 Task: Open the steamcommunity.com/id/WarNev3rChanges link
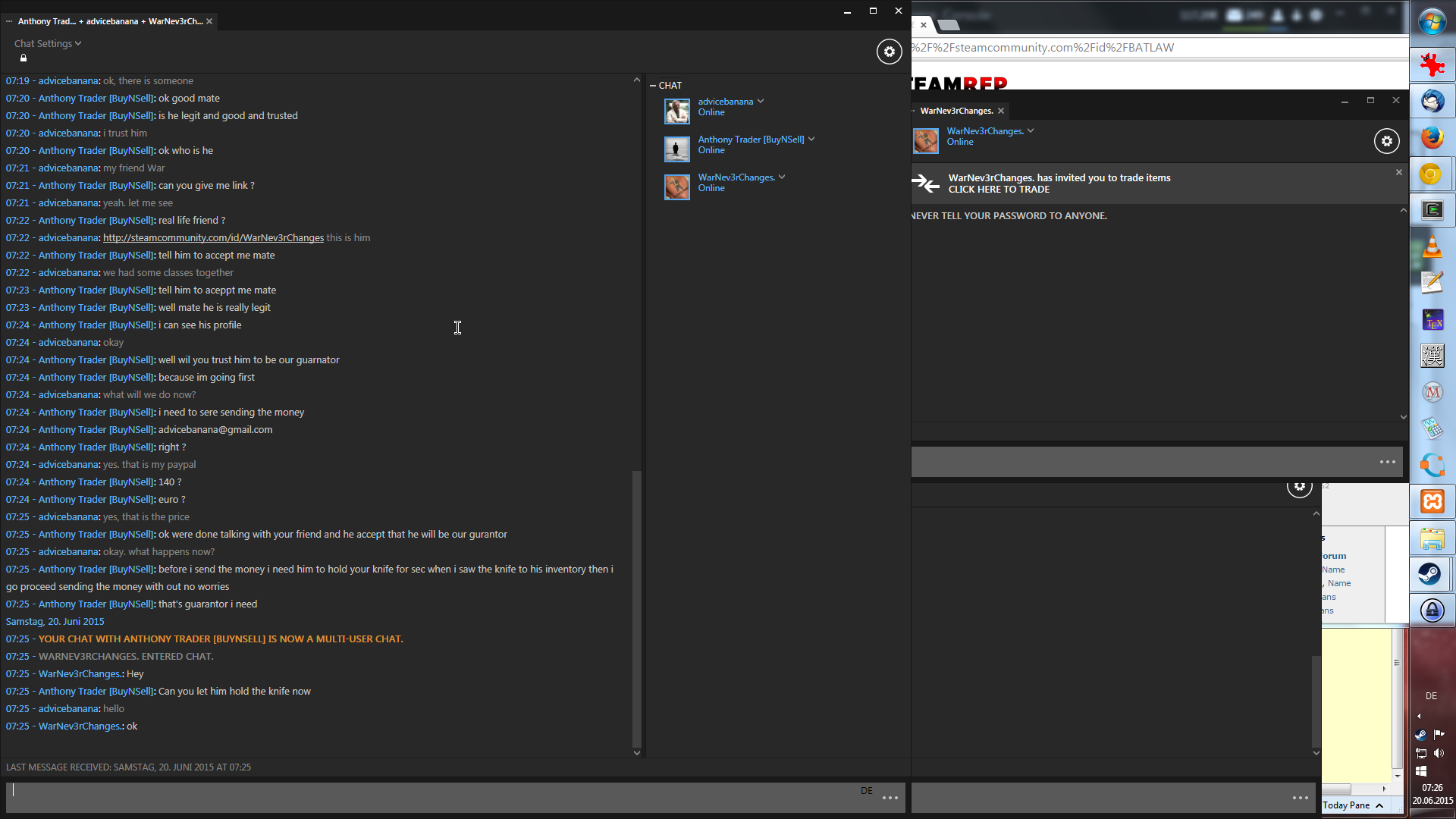(213, 238)
